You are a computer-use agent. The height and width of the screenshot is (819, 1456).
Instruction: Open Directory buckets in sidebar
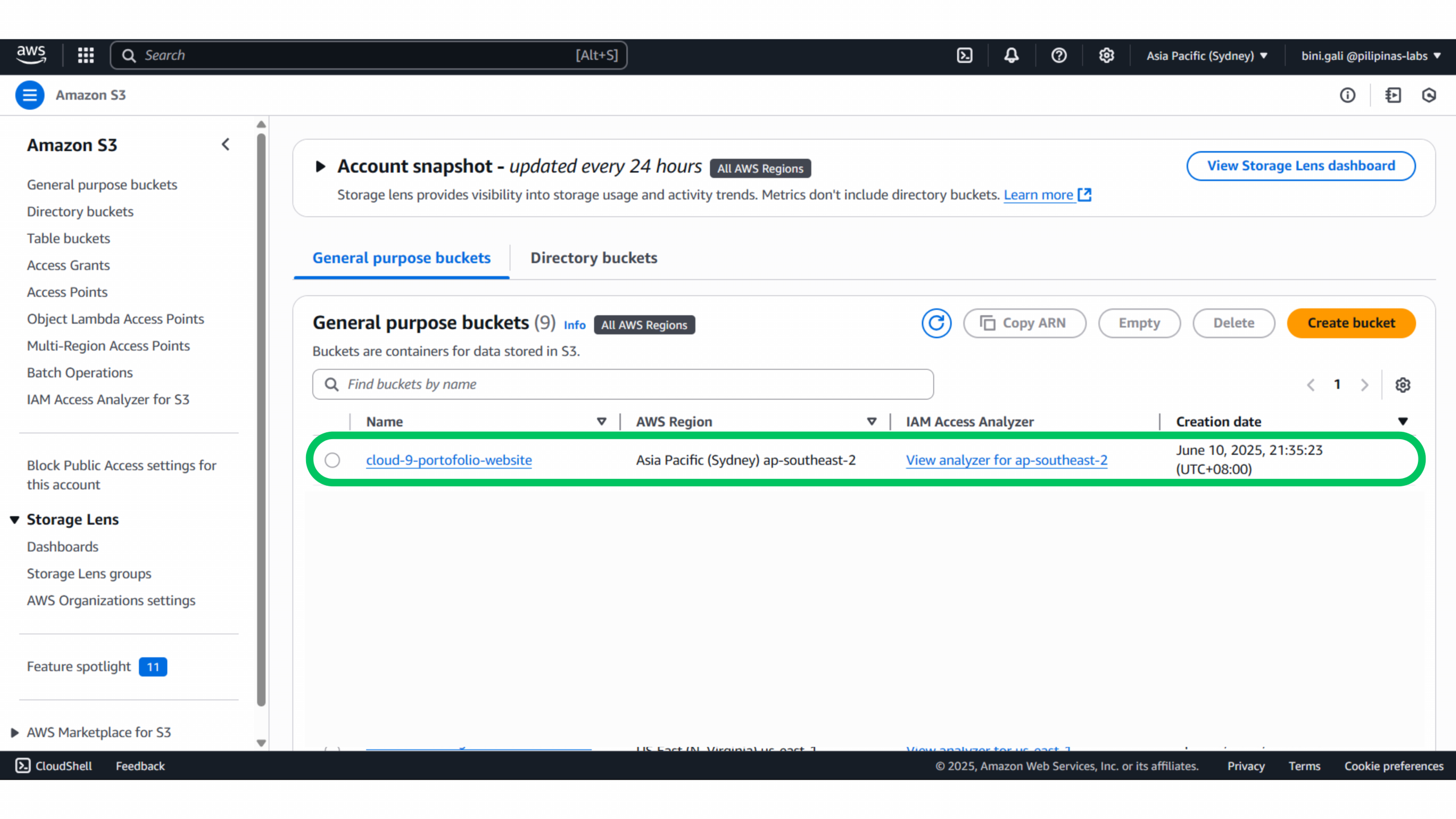pyautogui.click(x=80, y=212)
